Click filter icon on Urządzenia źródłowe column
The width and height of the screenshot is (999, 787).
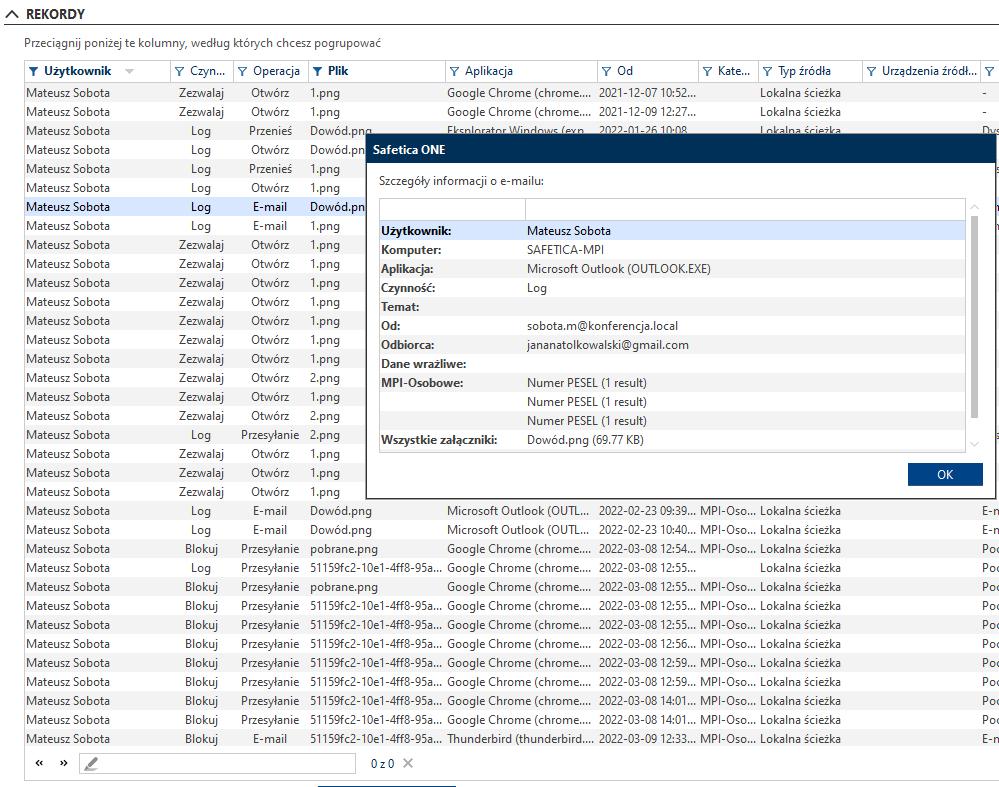point(871,72)
